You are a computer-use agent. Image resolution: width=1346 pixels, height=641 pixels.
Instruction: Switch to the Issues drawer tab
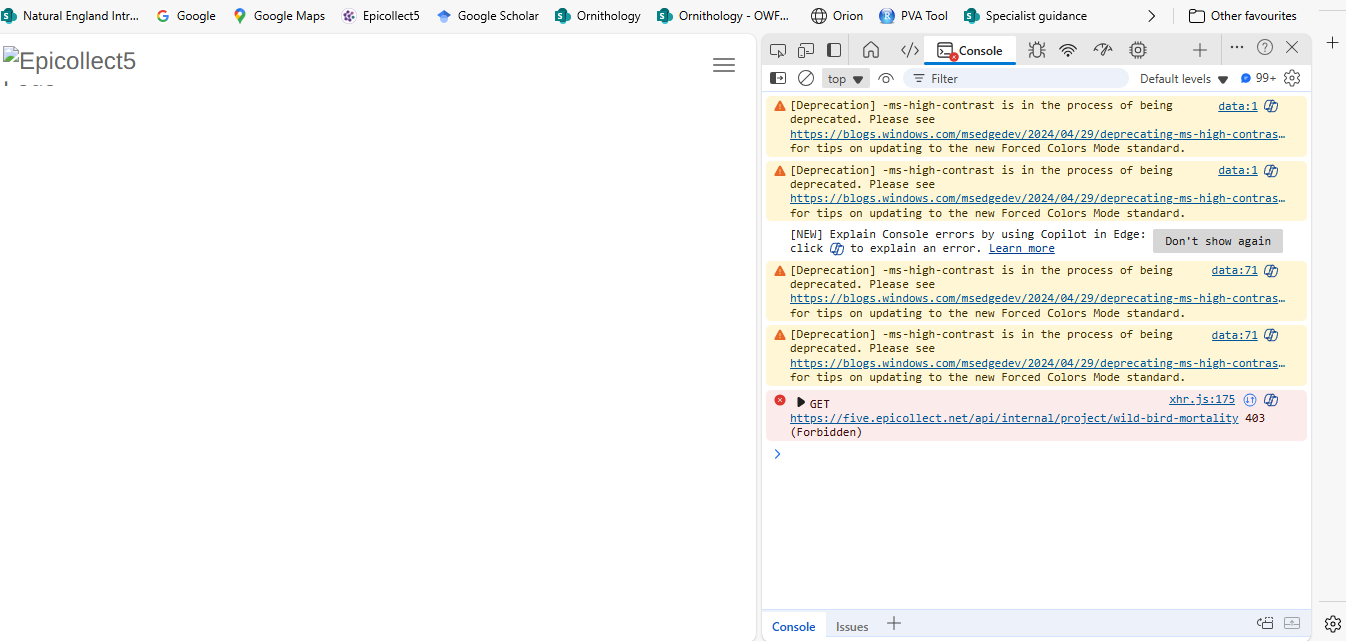tap(852, 626)
